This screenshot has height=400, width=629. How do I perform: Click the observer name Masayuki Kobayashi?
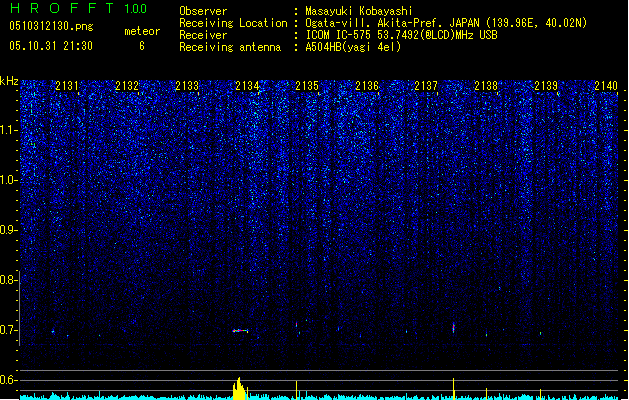[x=359, y=11]
